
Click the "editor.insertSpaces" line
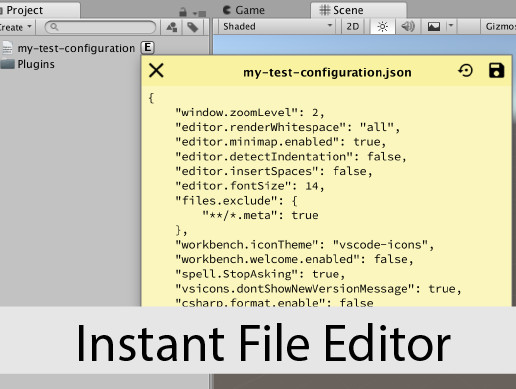(274, 171)
